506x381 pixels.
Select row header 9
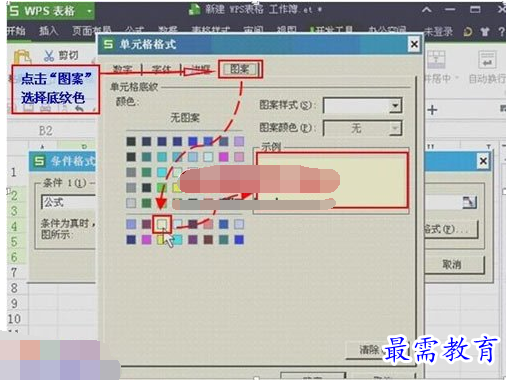click(14, 303)
